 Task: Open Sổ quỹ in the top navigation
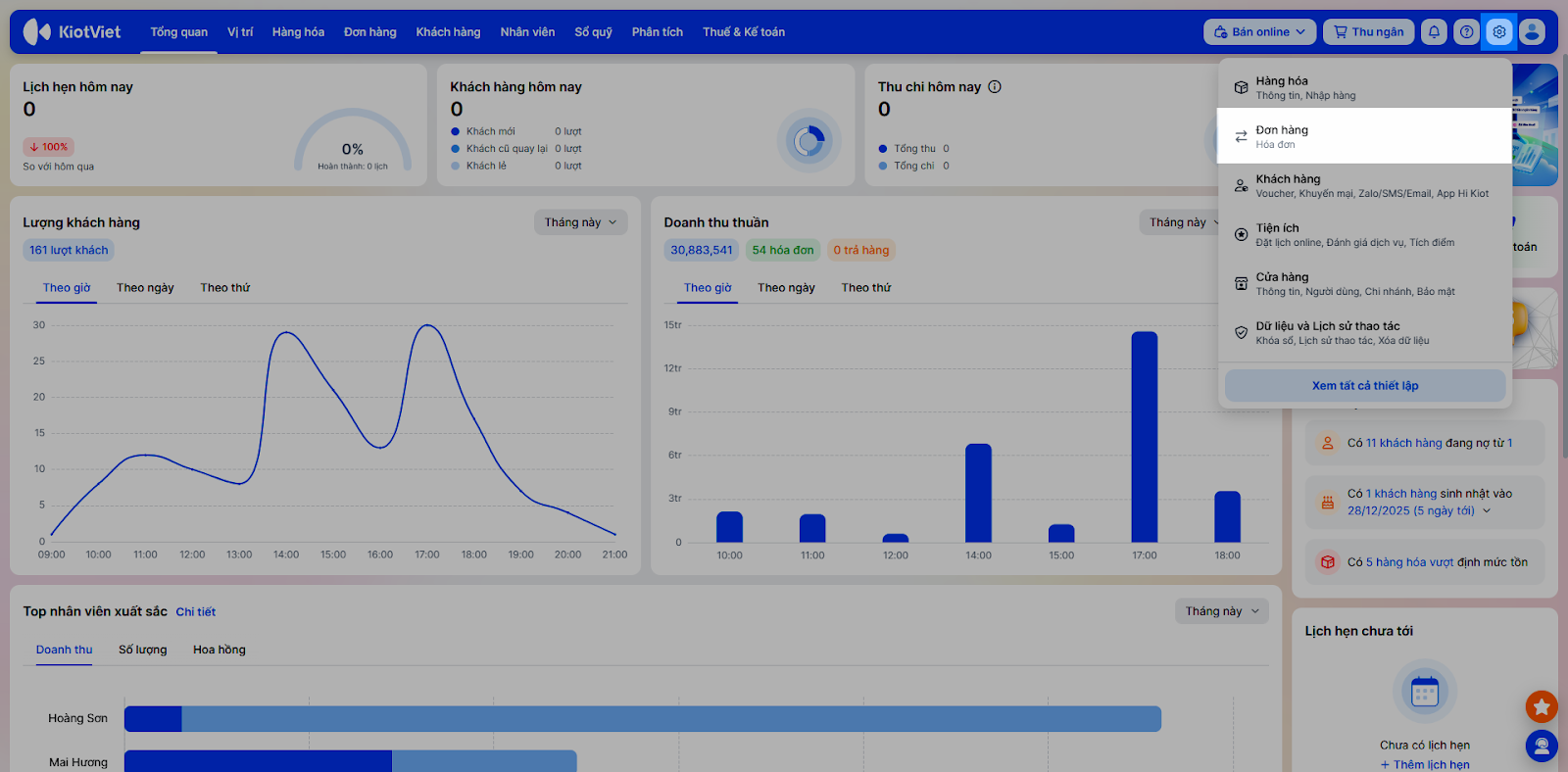[x=593, y=32]
